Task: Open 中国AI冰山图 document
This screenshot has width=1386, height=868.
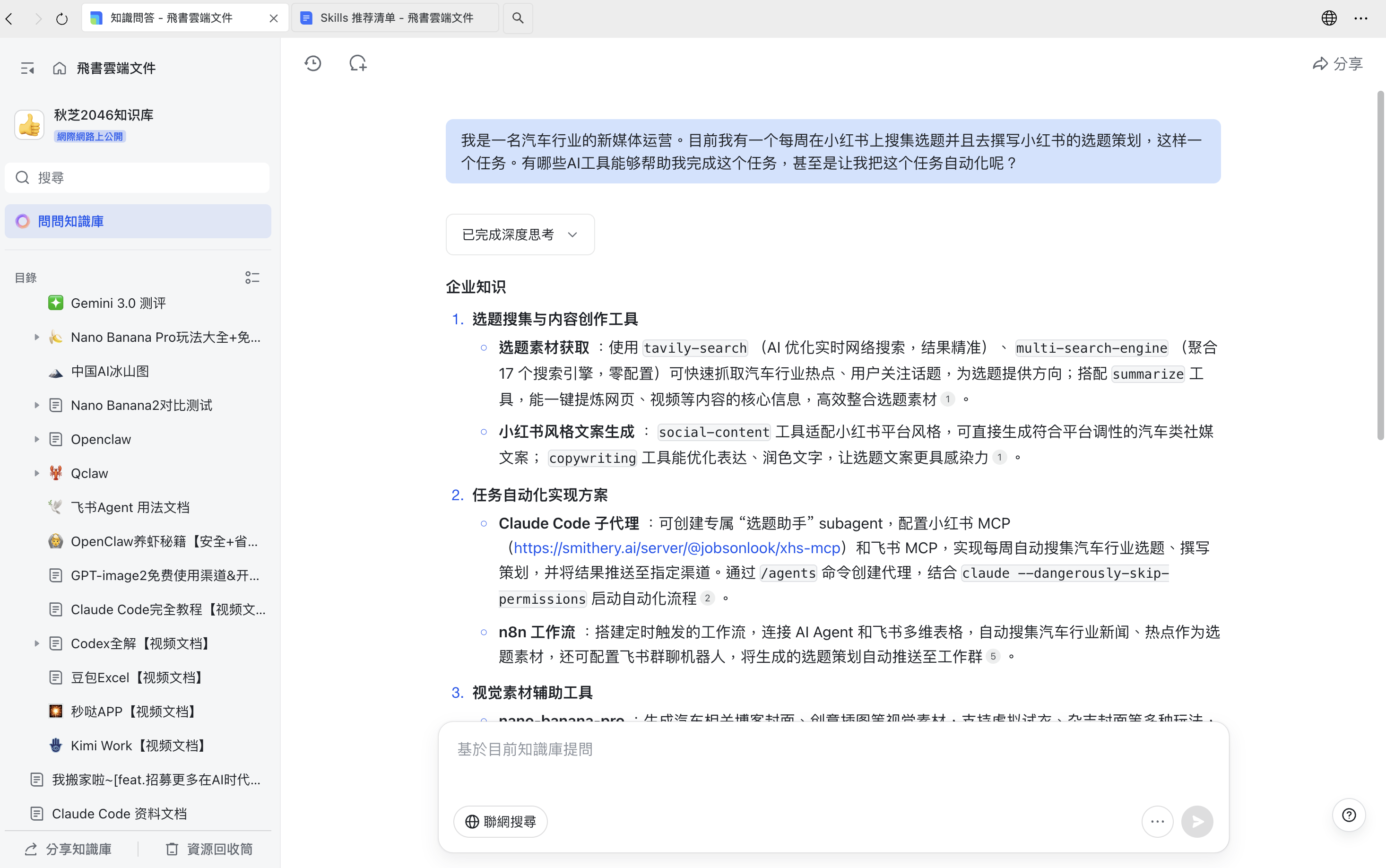Action: click(110, 372)
